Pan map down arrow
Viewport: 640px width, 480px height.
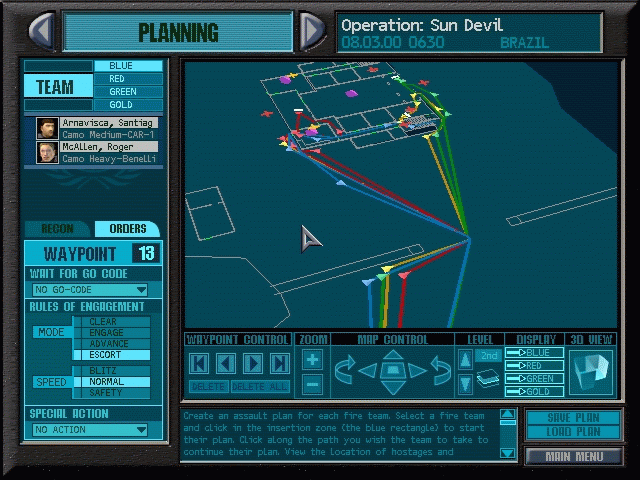(x=393, y=387)
